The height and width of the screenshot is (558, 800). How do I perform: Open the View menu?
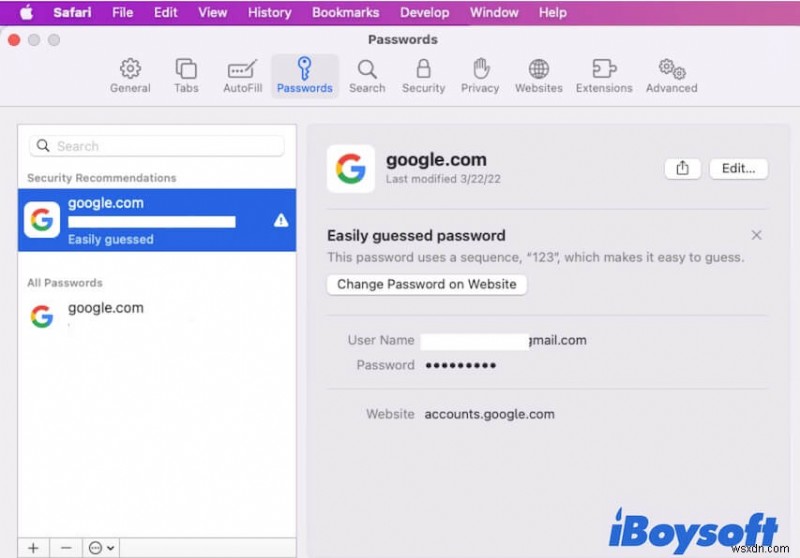[213, 12]
